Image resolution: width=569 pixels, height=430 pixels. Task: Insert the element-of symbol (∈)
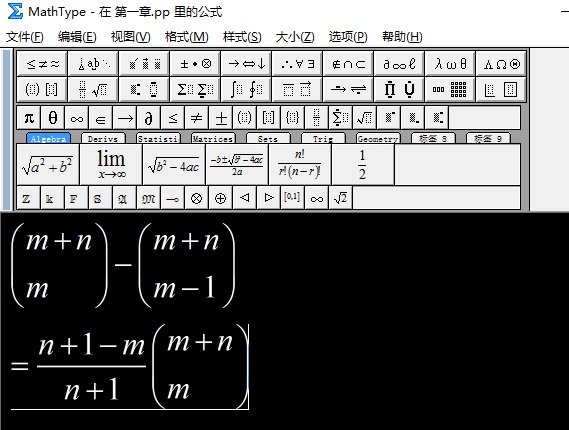coord(101,118)
